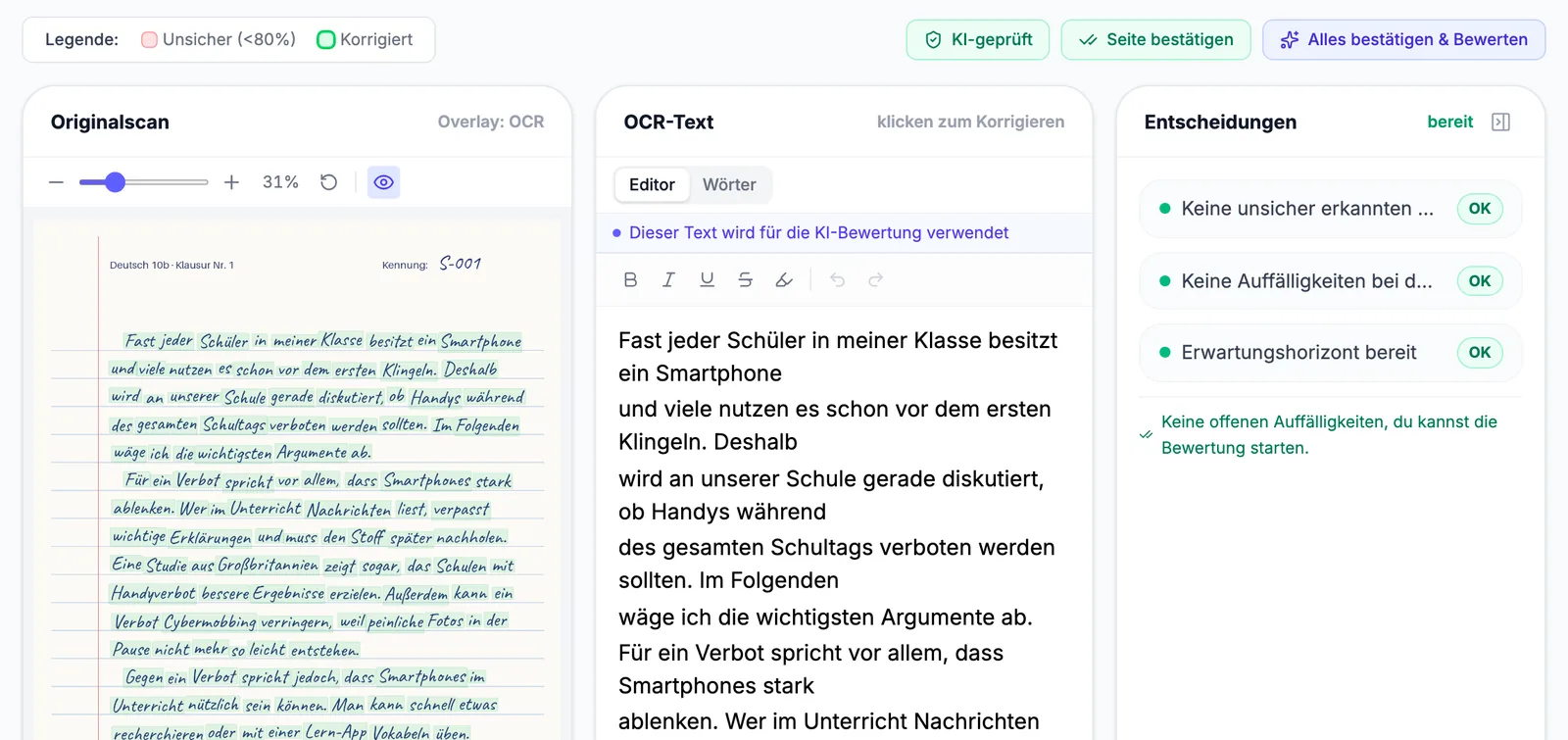Collapse the Entscheidungen panel
The image size is (1568, 740).
[1500, 122]
